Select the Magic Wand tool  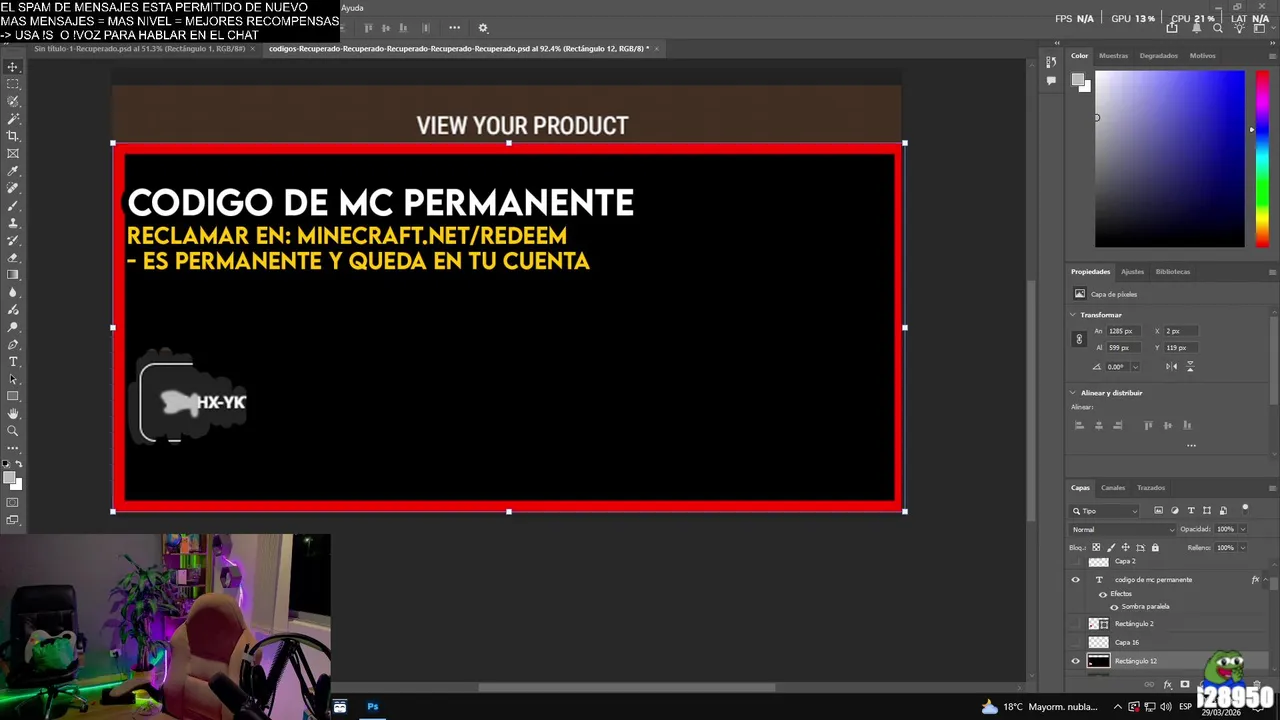coord(13,119)
